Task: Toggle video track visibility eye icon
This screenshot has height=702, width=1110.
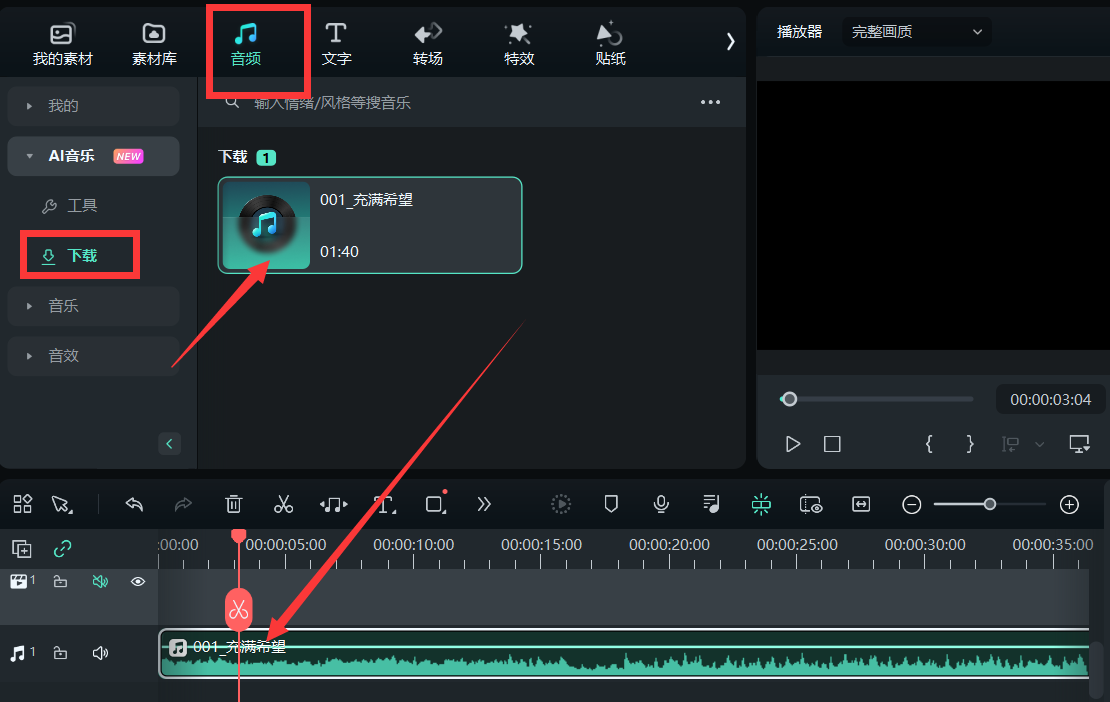Action: (x=138, y=581)
